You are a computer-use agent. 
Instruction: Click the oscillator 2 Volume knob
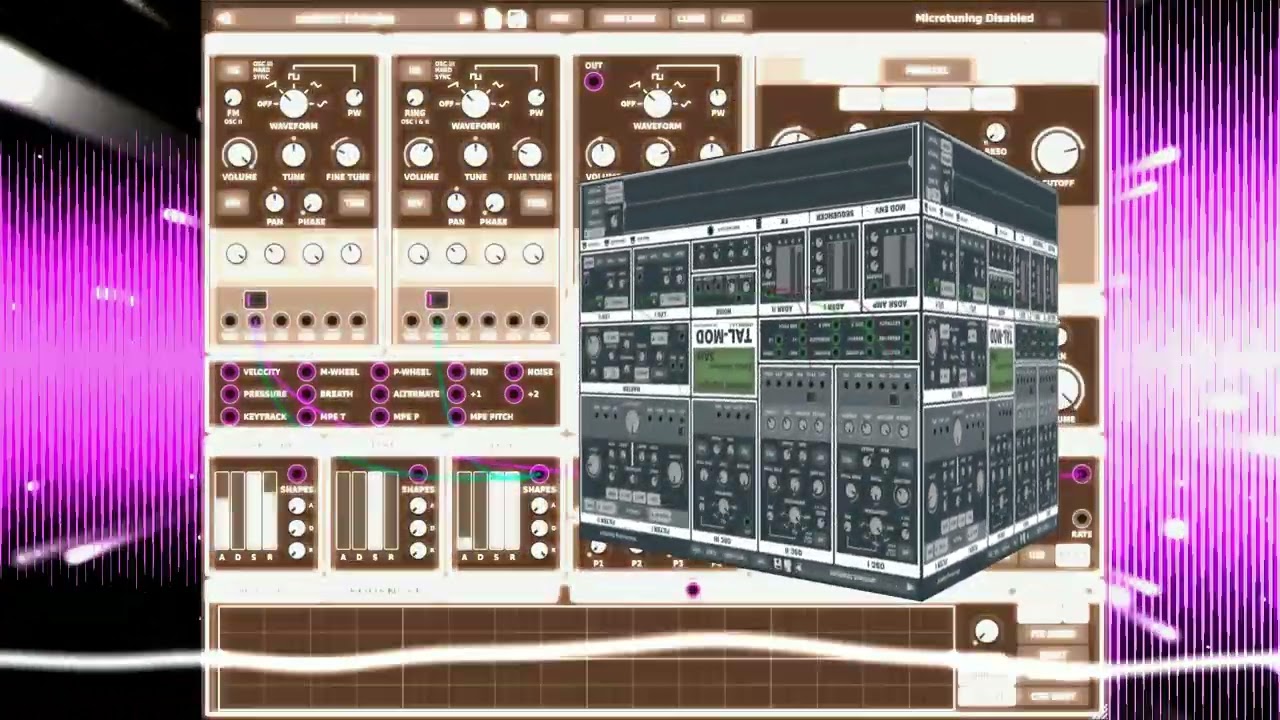coord(421,154)
